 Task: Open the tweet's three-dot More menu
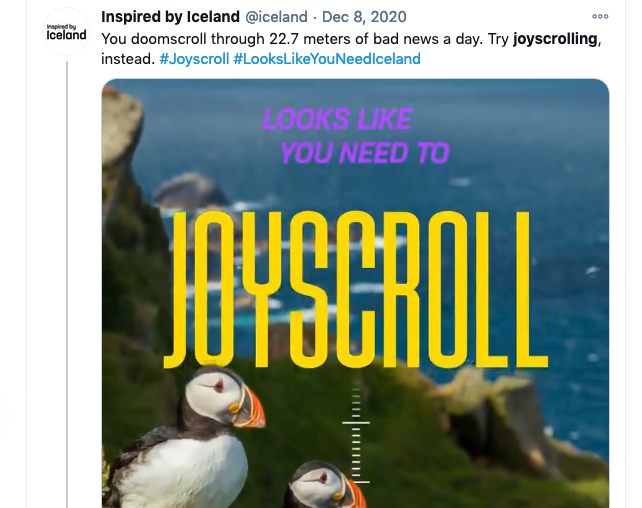(x=600, y=17)
